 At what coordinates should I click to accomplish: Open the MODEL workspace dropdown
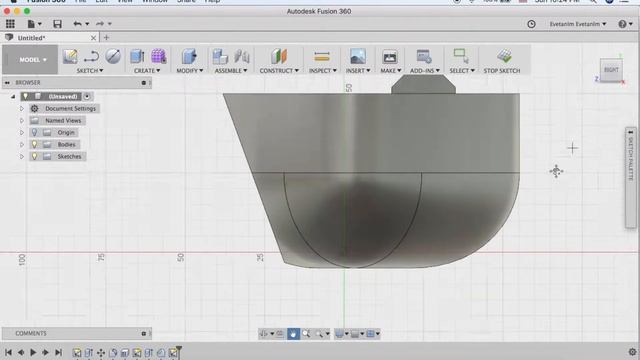click(30, 60)
